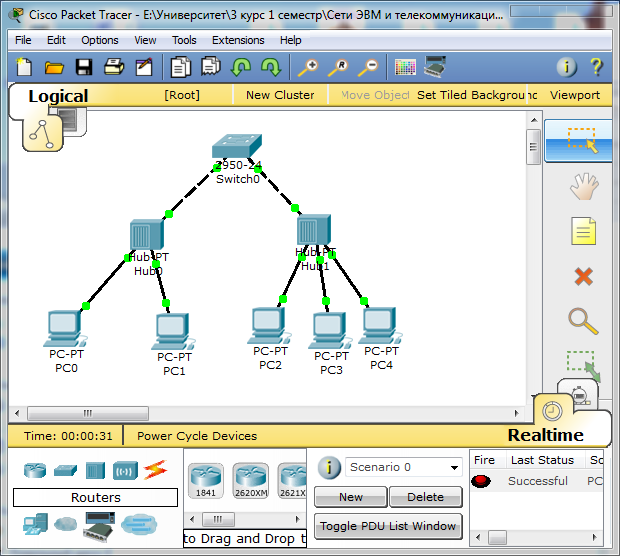Select Custom Made Devices icon
620x556 pixels.
[99, 526]
